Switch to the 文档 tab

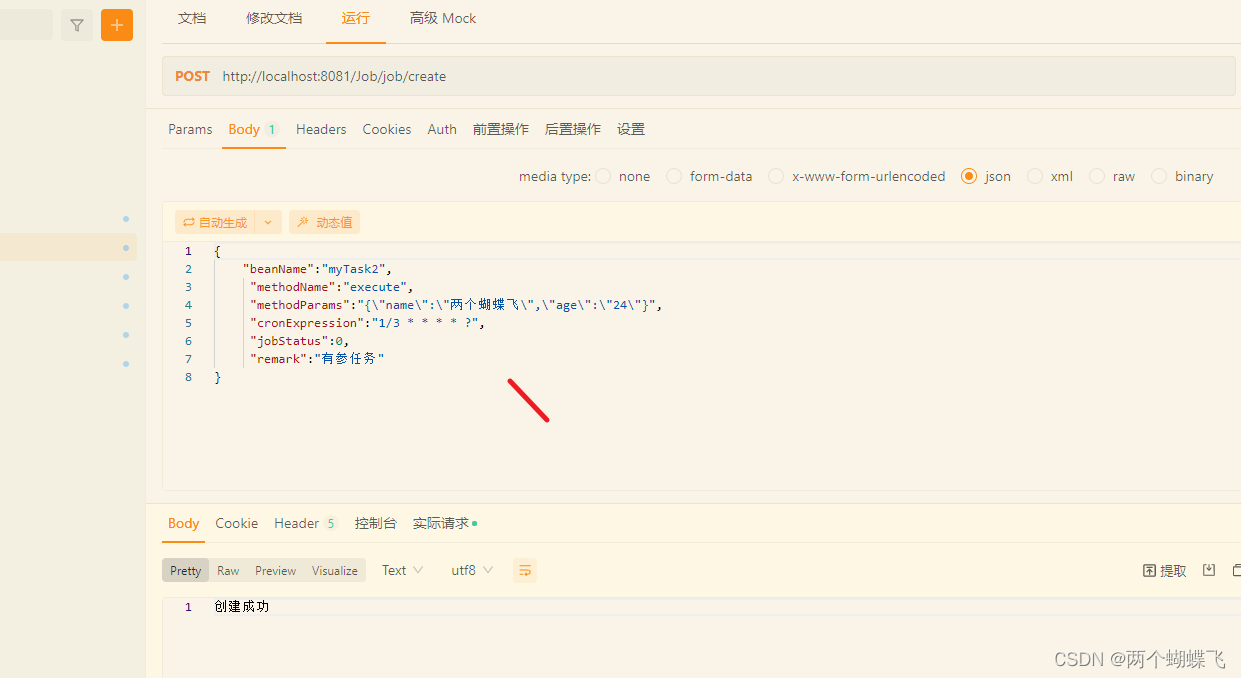(x=192, y=18)
